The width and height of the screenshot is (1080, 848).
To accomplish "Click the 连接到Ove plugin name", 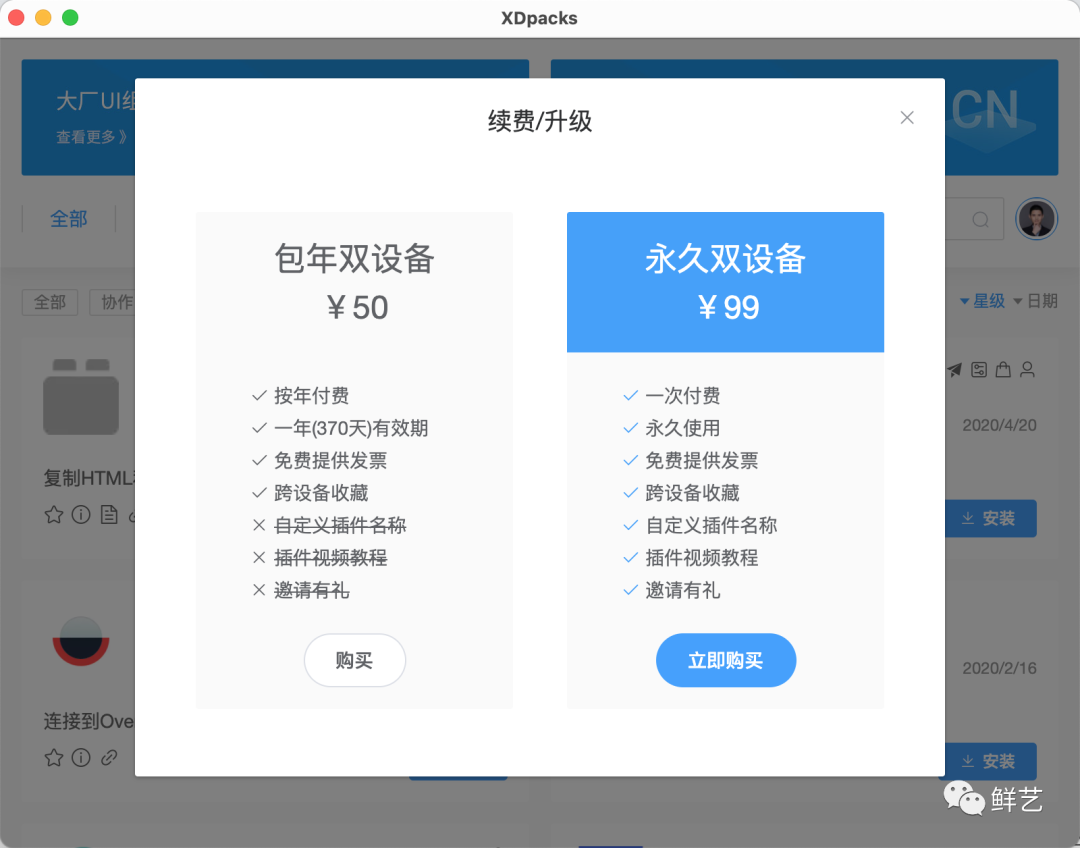I will click(x=89, y=721).
